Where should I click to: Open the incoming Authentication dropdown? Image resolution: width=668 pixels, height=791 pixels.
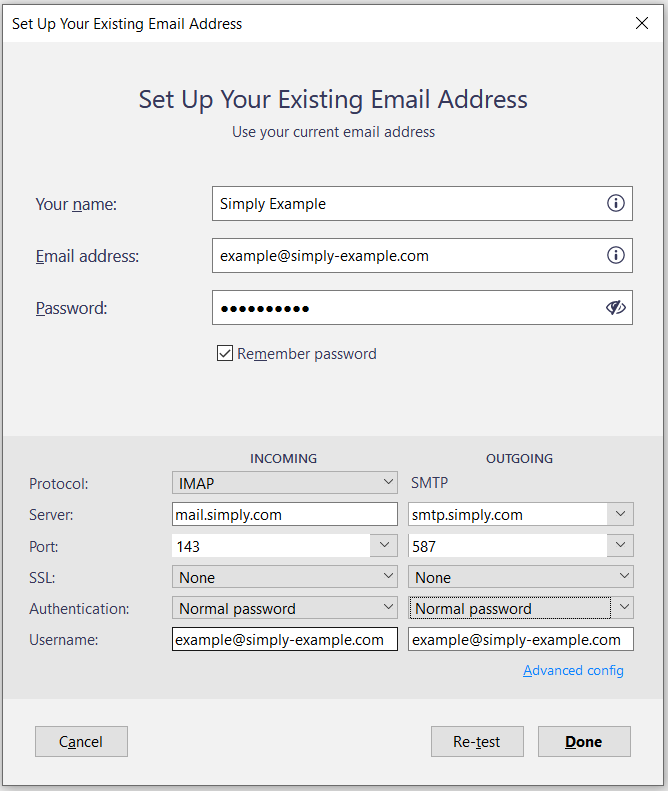click(285, 608)
